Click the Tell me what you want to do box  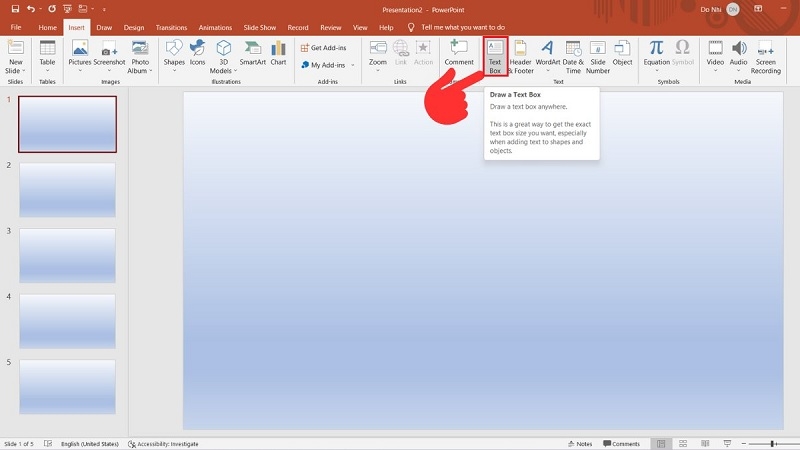[456, 28]
